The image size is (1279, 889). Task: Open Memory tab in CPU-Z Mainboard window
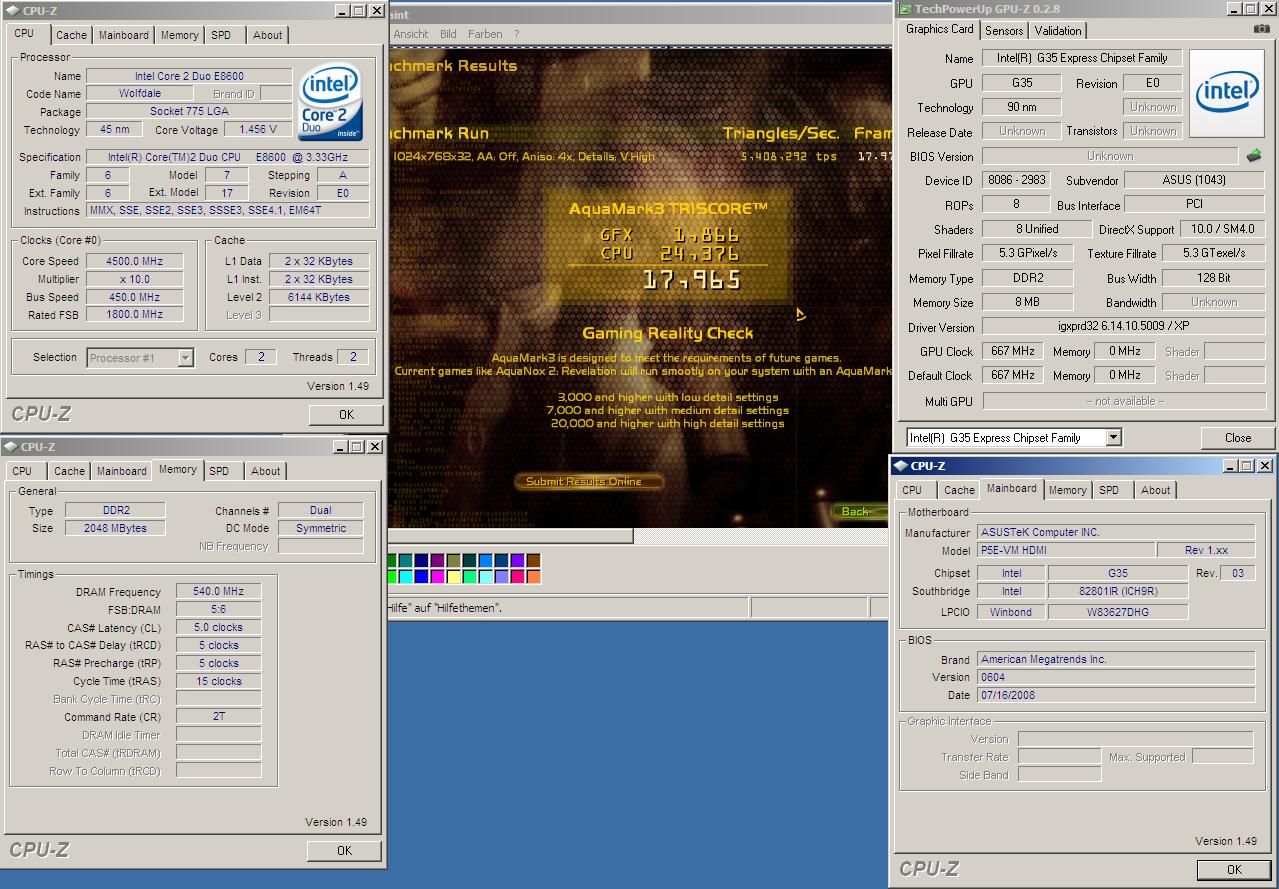pos(1067,490)
